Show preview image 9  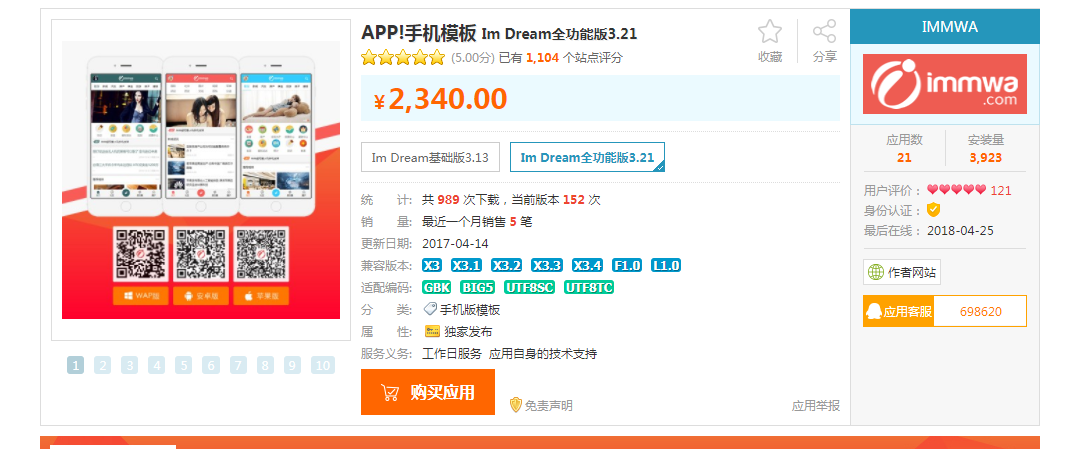[x=292, y=365]
